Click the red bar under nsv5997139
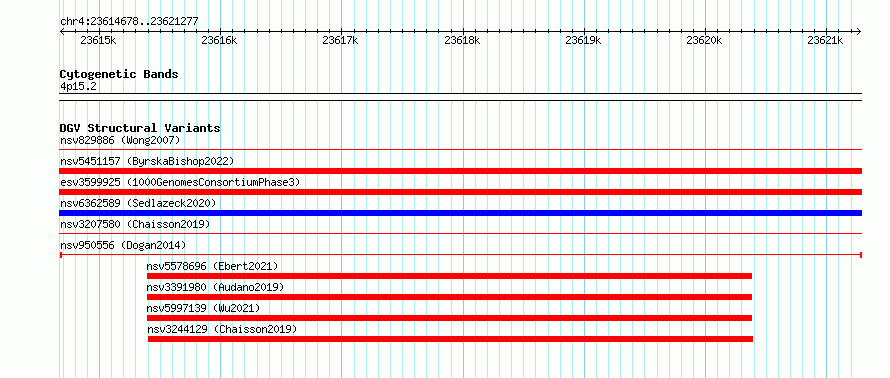890x378 pixels. [x=449, y=318]
